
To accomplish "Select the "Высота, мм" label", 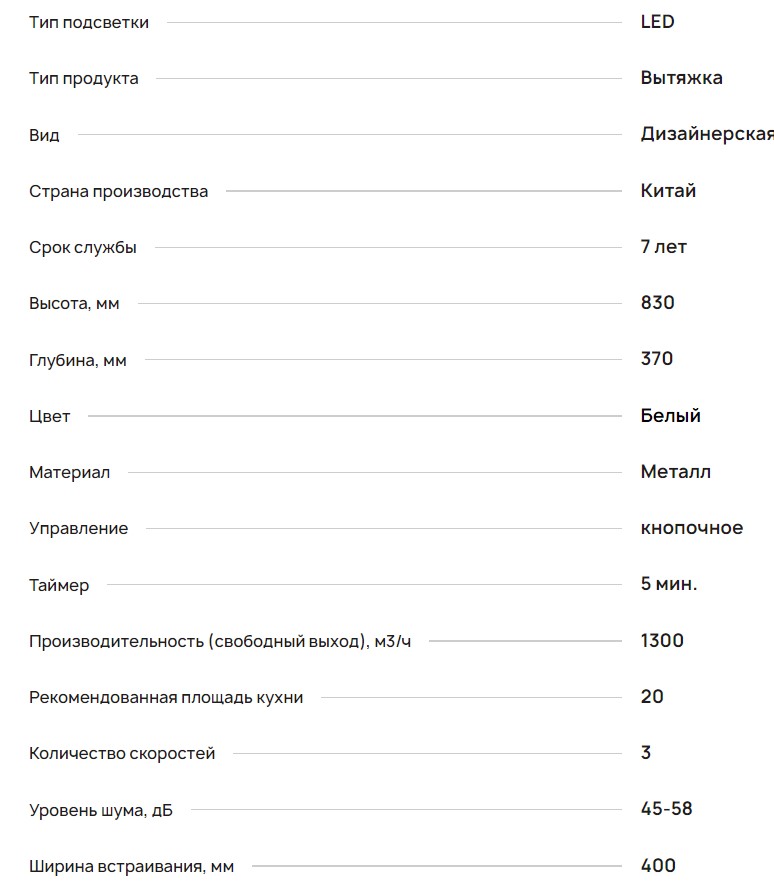I will (74, 303).
